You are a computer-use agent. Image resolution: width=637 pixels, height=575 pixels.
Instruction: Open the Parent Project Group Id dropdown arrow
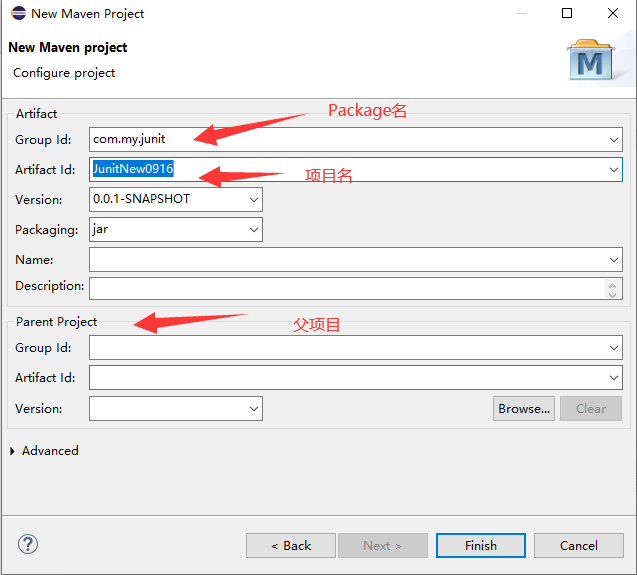pos(613,348)
